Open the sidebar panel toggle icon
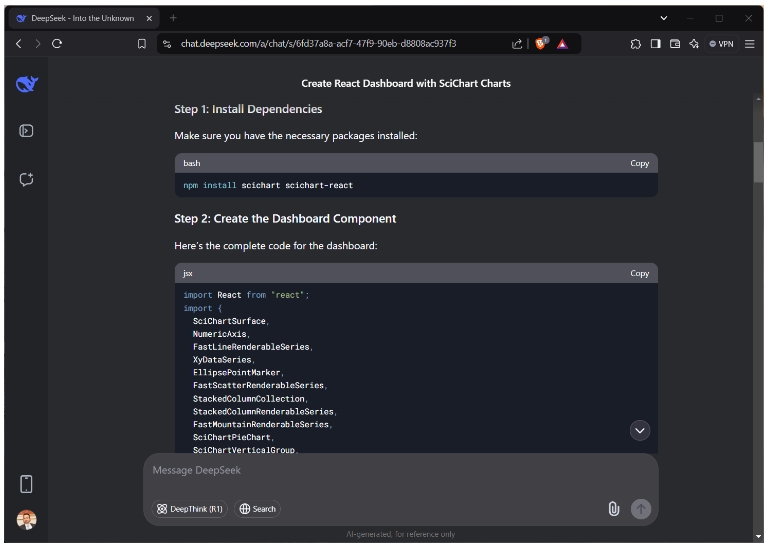This screenshot has width=771, height=551. 26,131
